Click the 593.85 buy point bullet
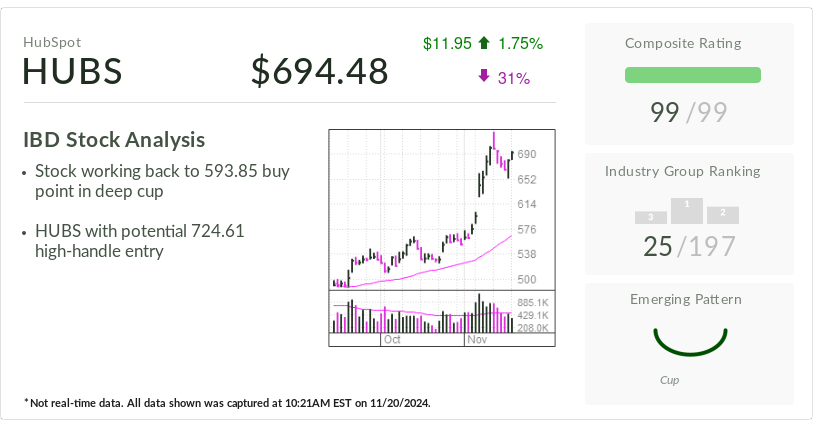 tap(161, 181)
